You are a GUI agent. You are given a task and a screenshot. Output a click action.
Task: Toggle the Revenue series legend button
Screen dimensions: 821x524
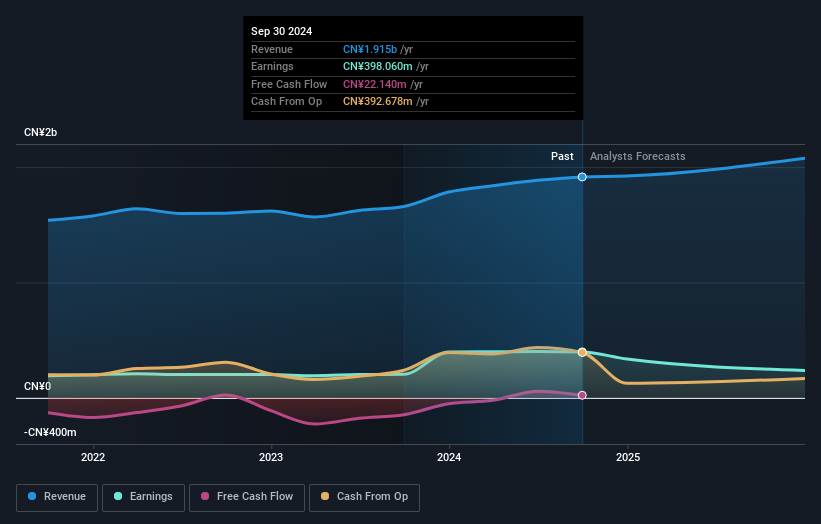point(57,497)
